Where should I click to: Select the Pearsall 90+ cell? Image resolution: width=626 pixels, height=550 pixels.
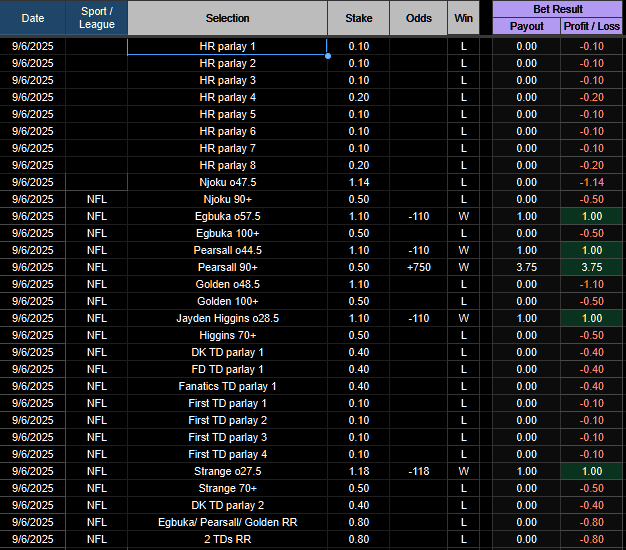click(x=228, y=267)
